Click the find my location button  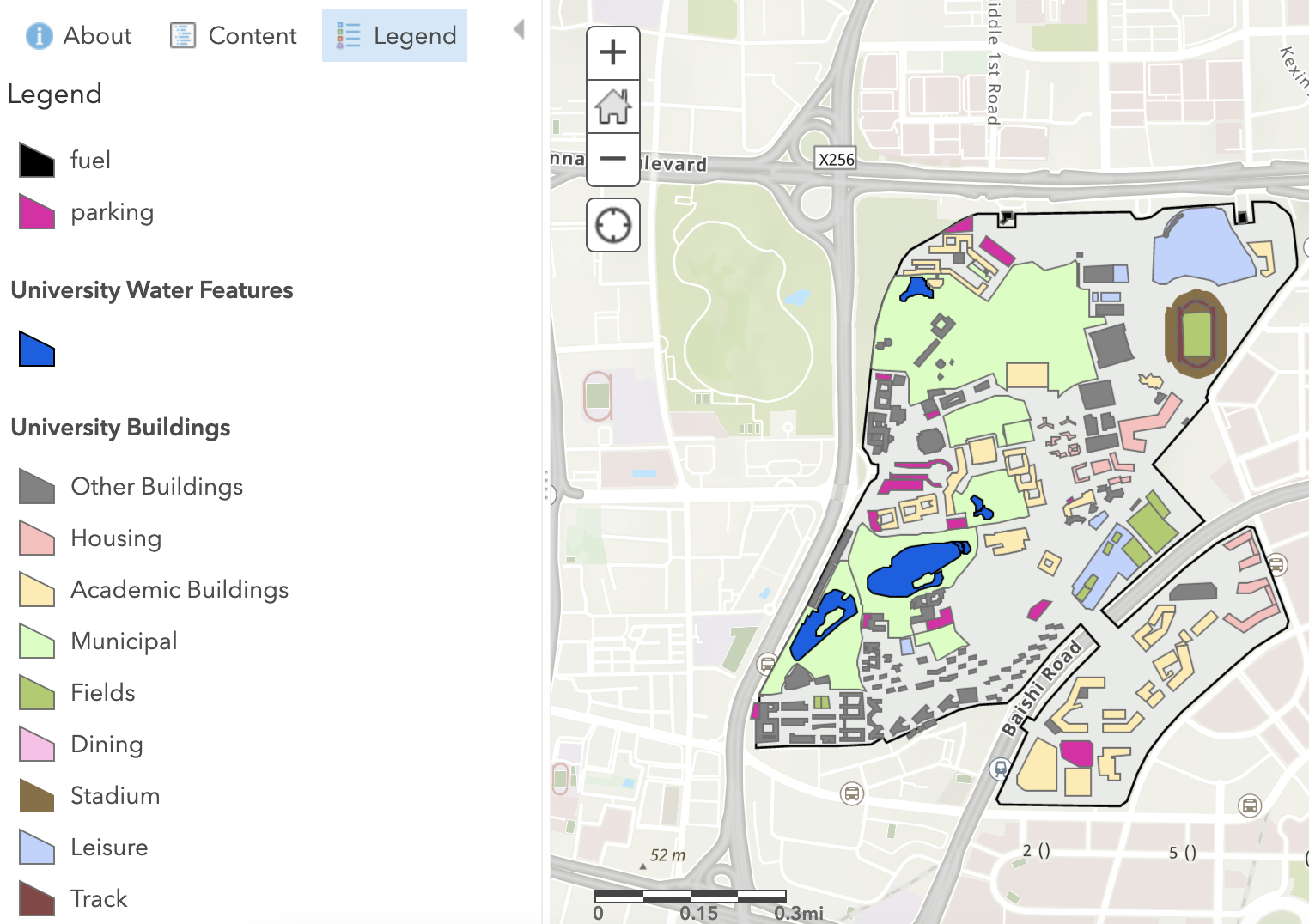click(612, 225)
